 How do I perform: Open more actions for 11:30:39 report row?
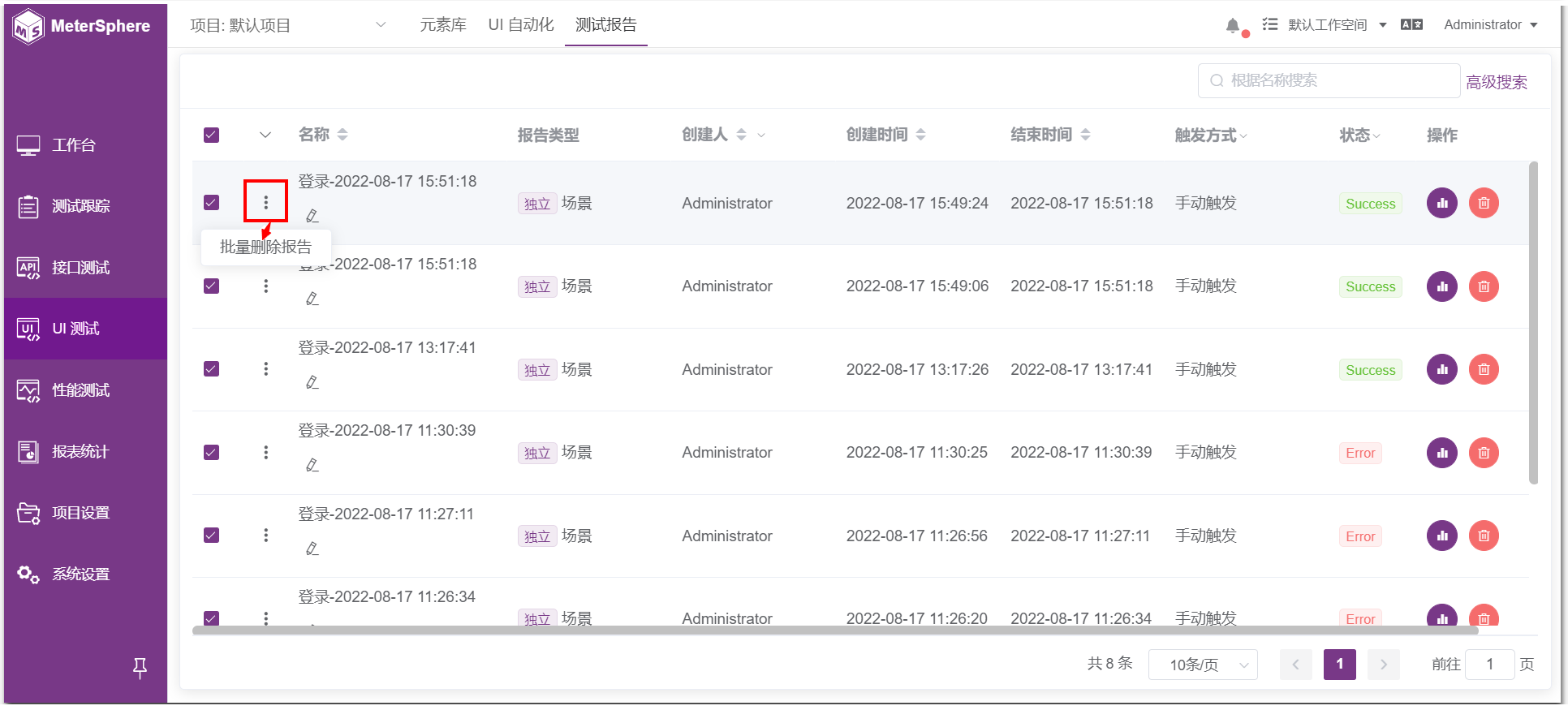[x=265, y=453]
